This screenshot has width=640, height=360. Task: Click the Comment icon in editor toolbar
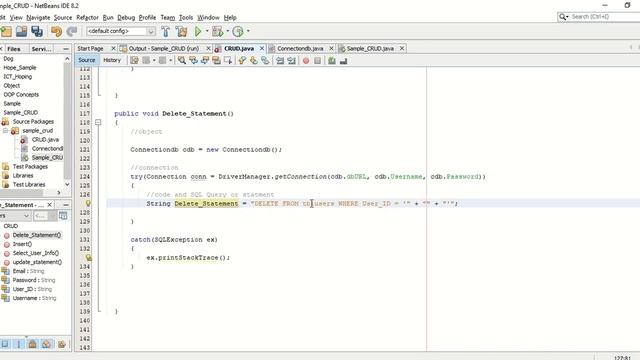pyautogui.click(x=332, y=60)
